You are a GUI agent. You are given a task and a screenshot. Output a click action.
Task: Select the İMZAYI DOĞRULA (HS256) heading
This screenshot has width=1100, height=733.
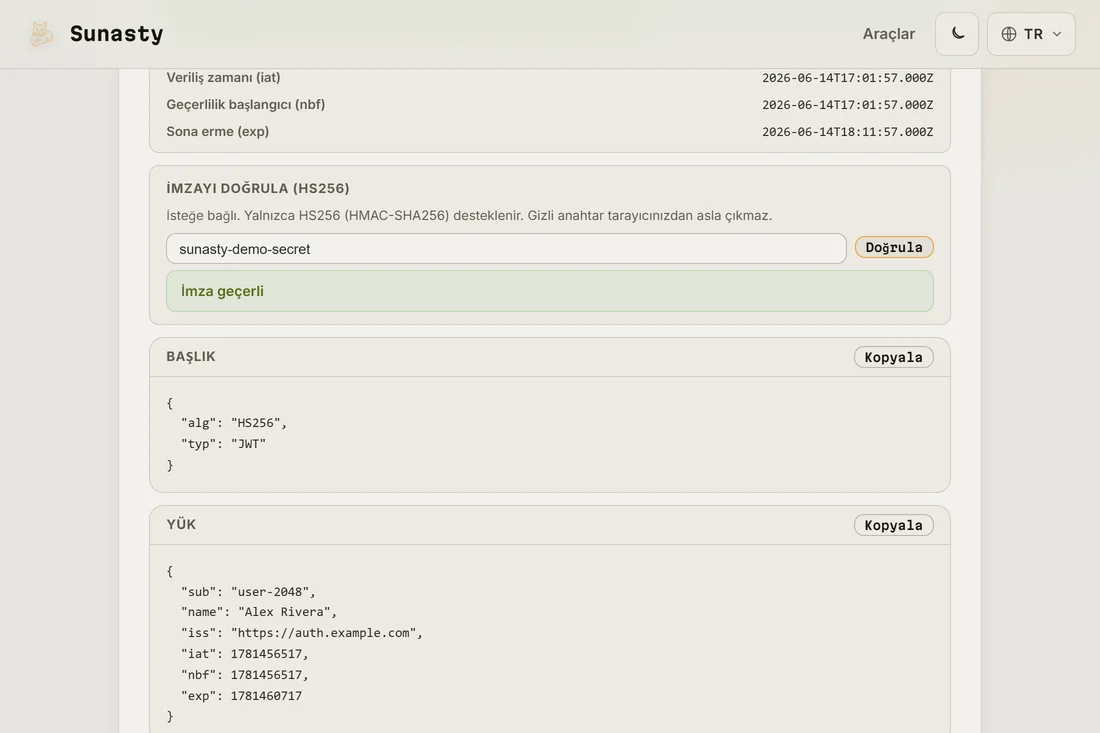(257, 188)
